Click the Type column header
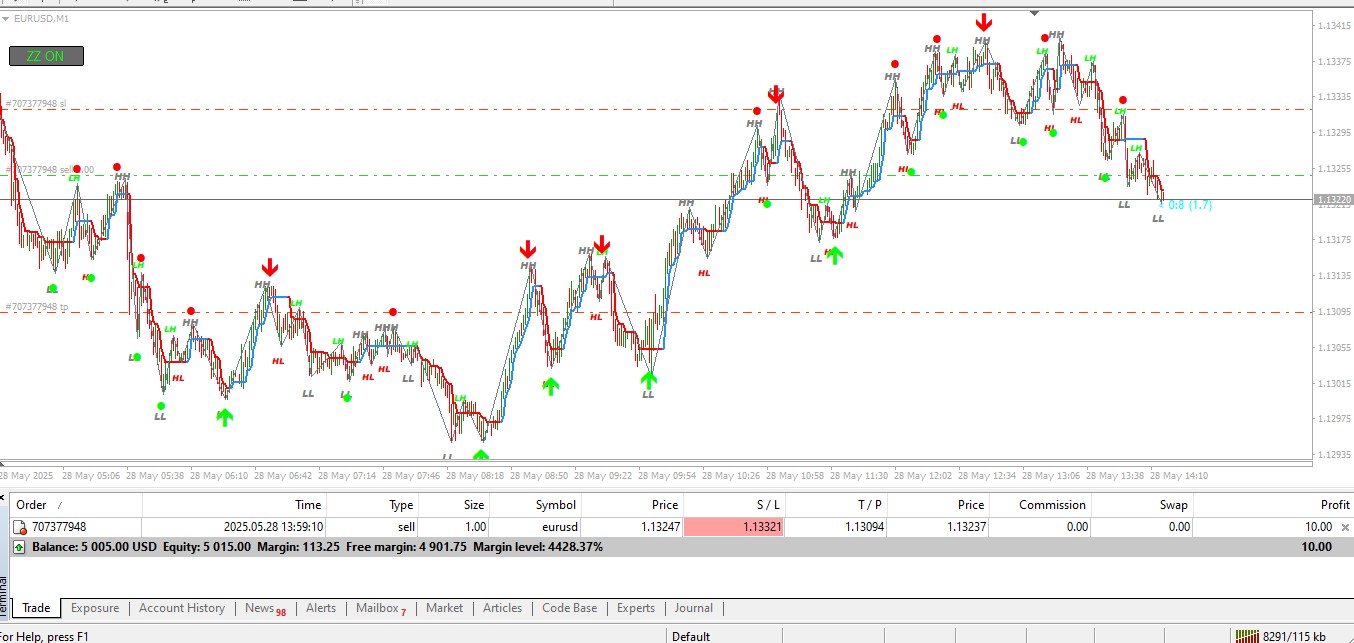 point(371,505)
